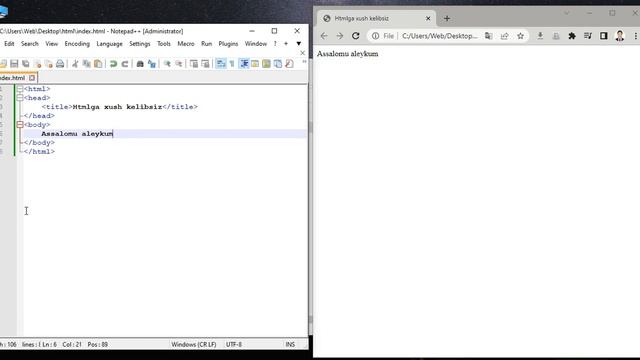Click the title text Htmlga xush kelibsiz in code
This screenshot has width=640, height=360.
(x=117, y=107)
